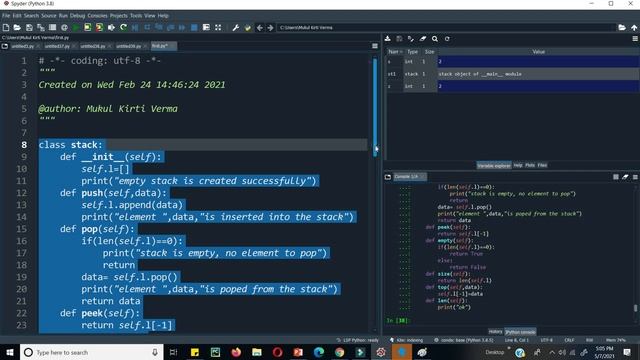The width and height of the screenshot is (640, 360).
Task: Open Preferences wrench icon
Action: [x=236, y=27]
